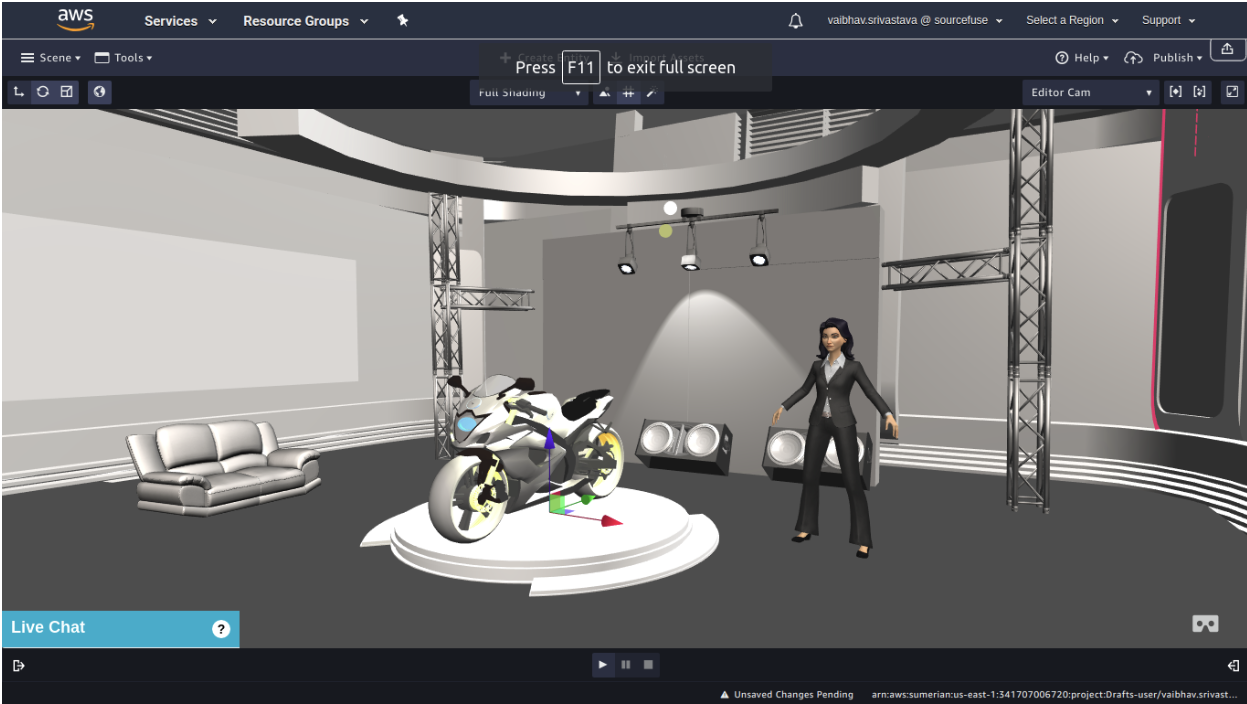This screenshot has width=1247, height=704.
Task: Toggle the skybox mountain icon
Action: [x=605, y=93]
